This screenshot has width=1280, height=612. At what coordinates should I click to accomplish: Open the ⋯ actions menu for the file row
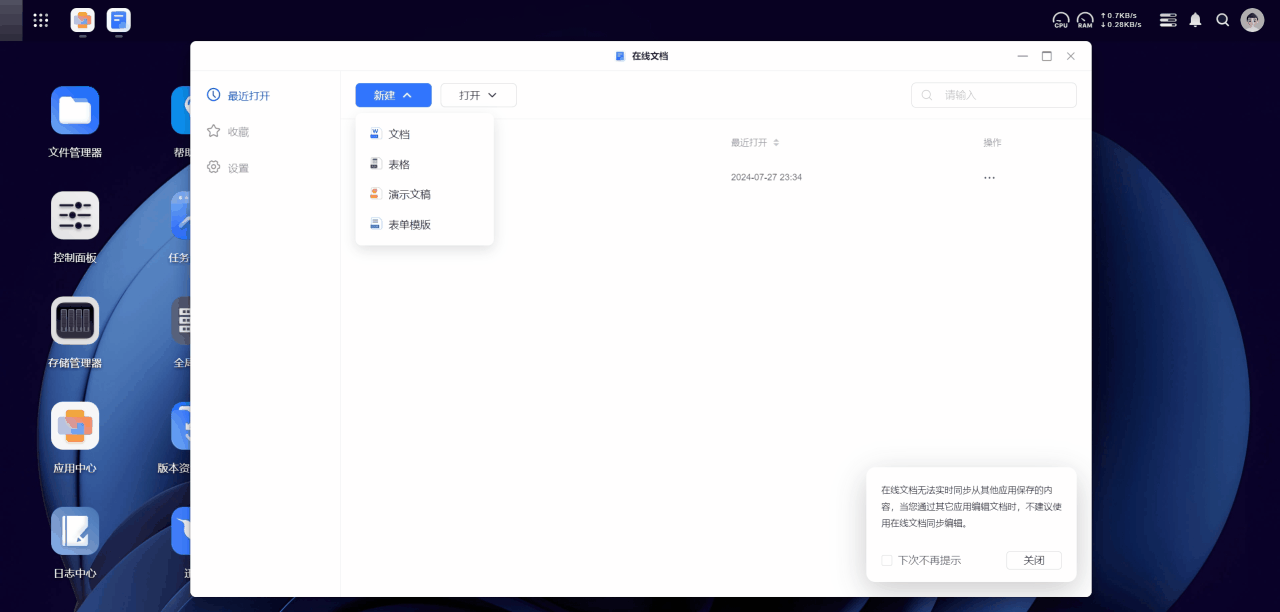pos(989,177)
